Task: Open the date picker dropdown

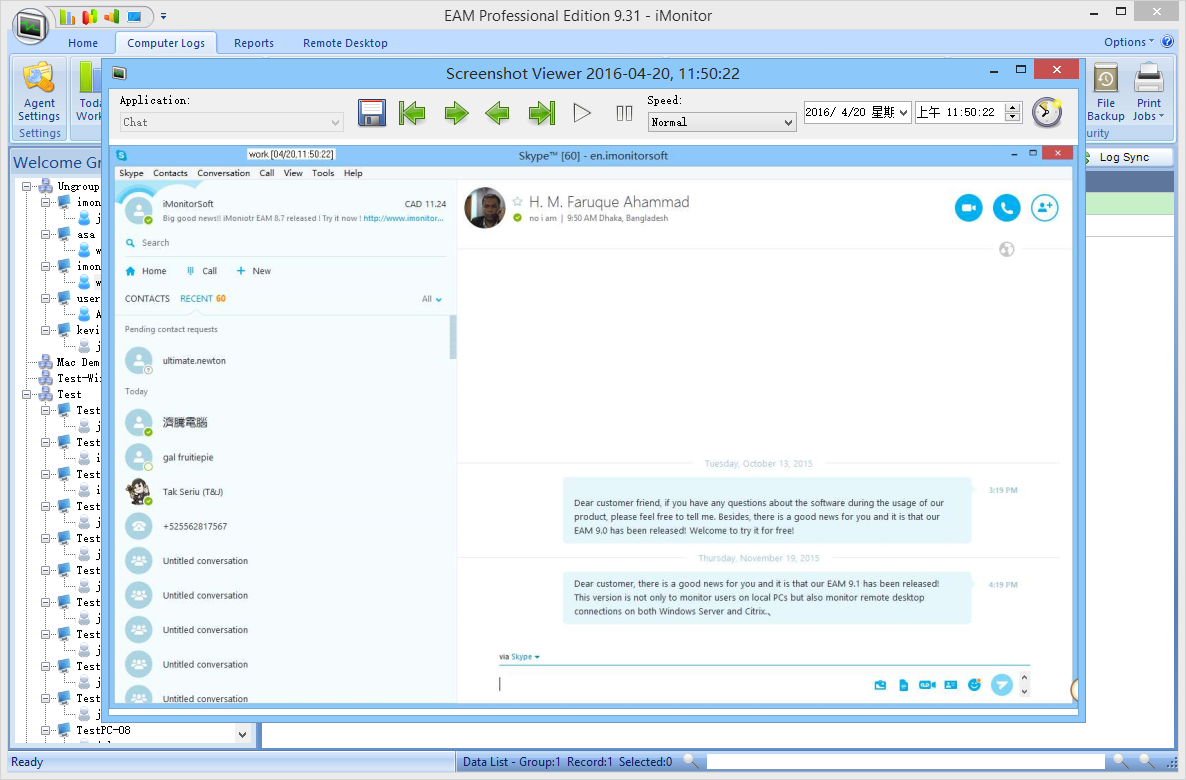Action: click(904, 113)
